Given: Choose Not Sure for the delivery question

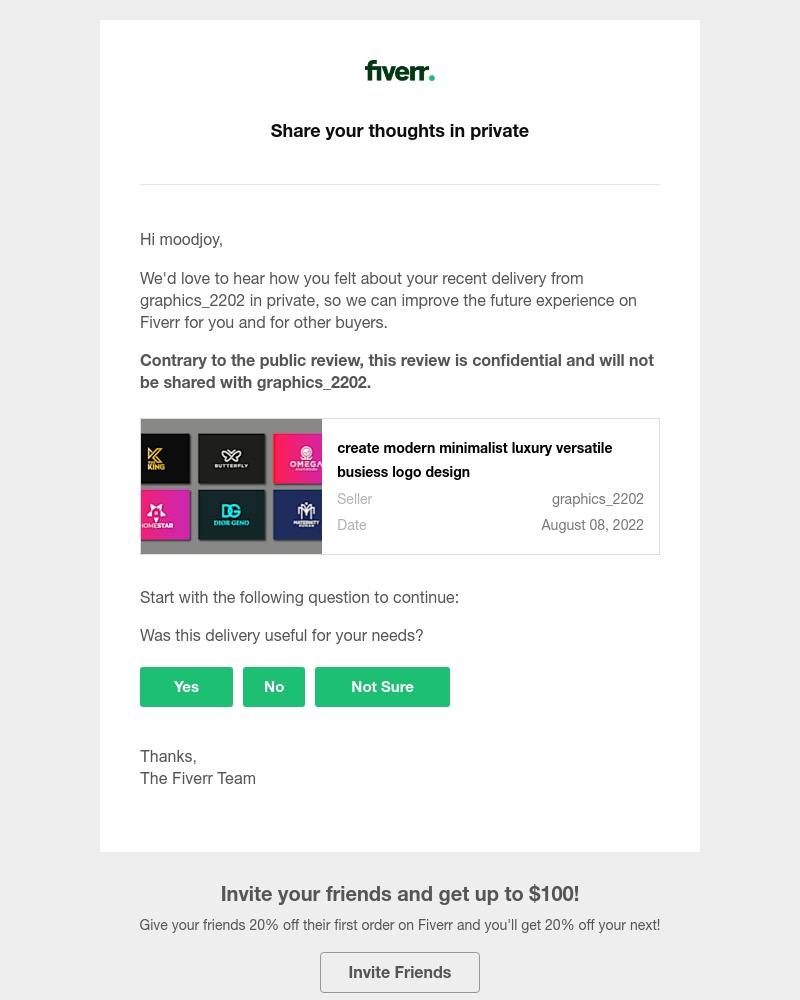Looking at the screenshot, I should [382, 687].
